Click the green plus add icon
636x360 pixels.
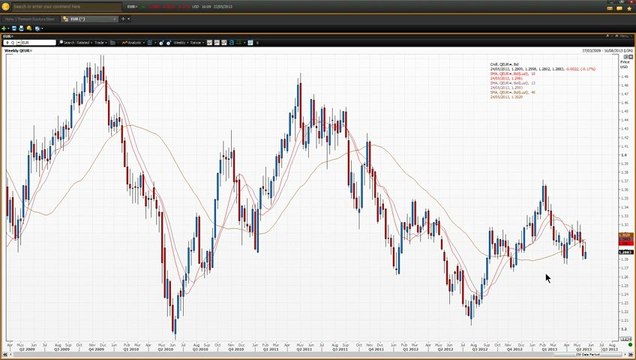point(4,28)
